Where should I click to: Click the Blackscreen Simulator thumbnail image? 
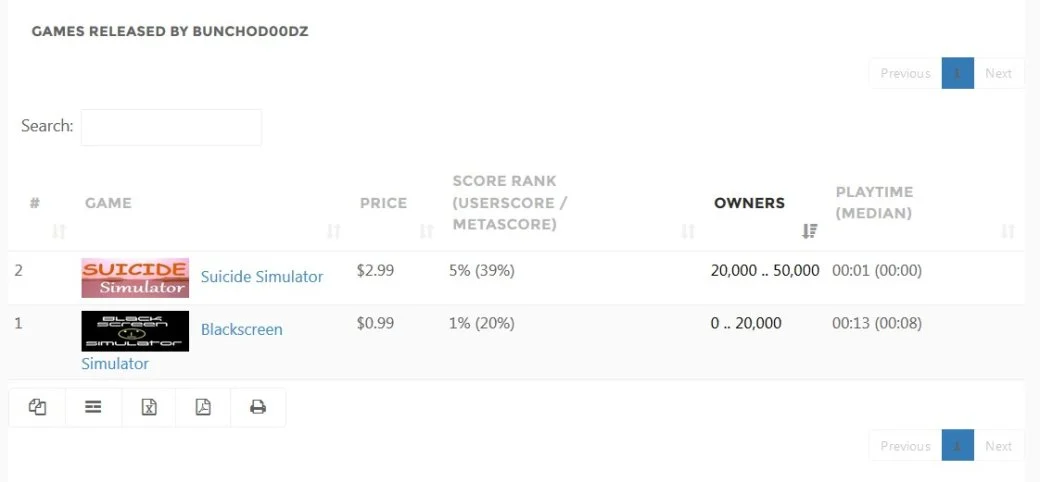tap(135, 331)
